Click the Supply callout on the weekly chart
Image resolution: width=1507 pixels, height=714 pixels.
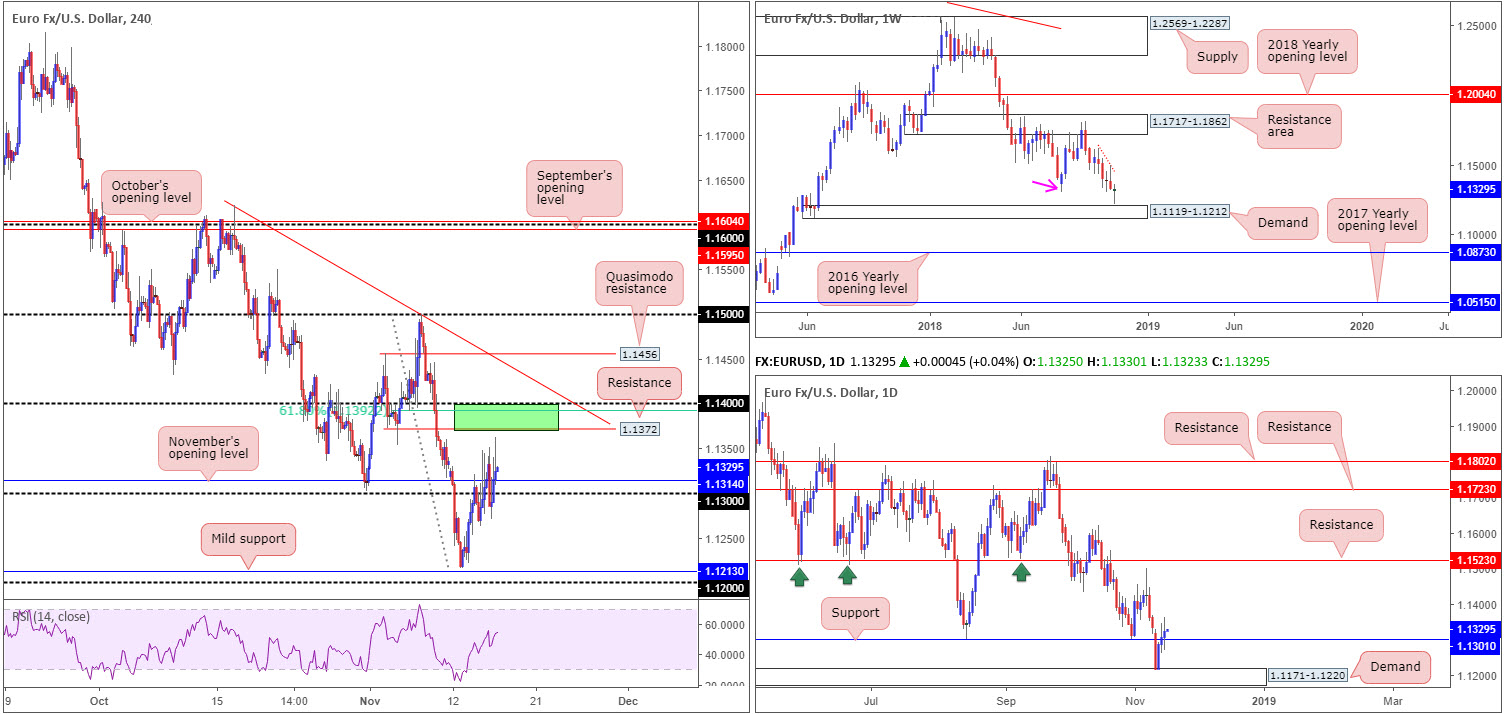[1217, 57]
